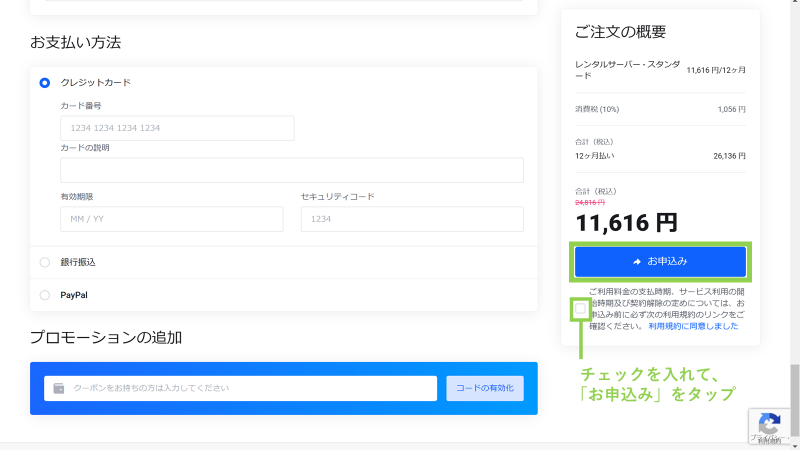Click the プロモーションの追加 heading

tap(106, 337)
